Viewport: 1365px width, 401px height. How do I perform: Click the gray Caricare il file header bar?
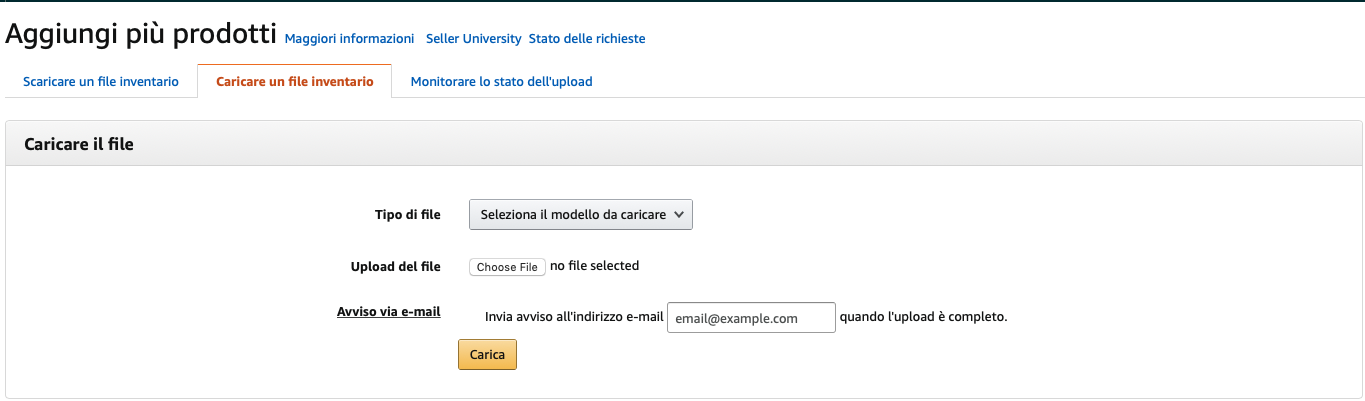(684, 144)
